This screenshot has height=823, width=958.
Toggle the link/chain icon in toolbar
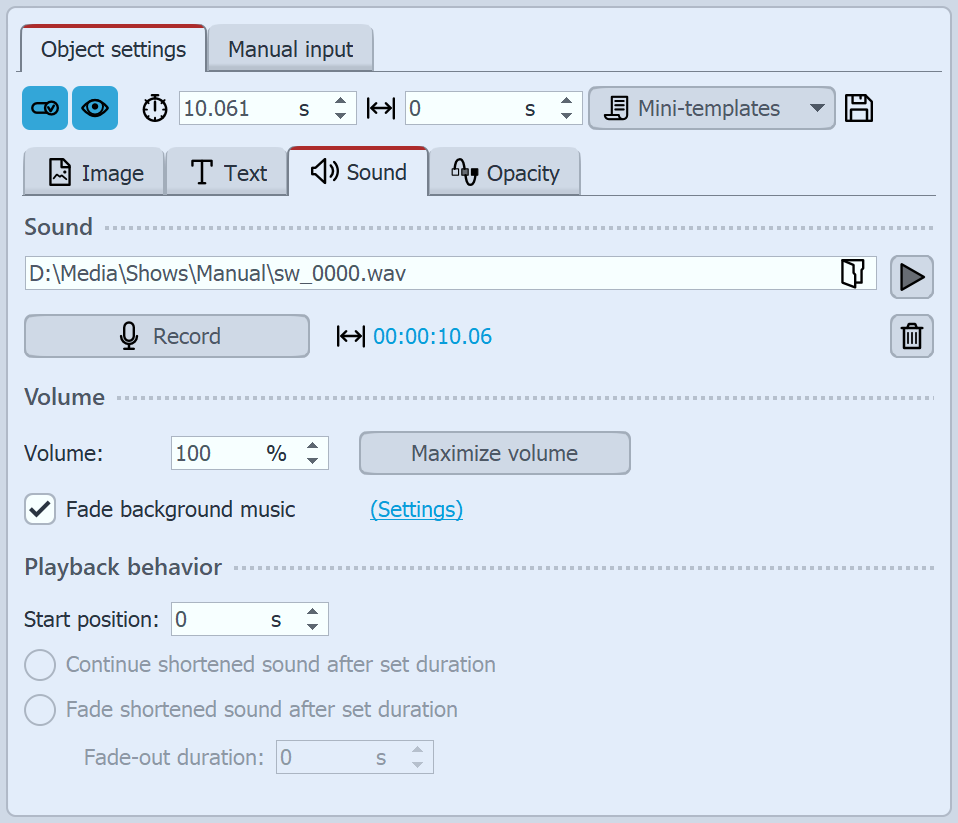[44, 108]
